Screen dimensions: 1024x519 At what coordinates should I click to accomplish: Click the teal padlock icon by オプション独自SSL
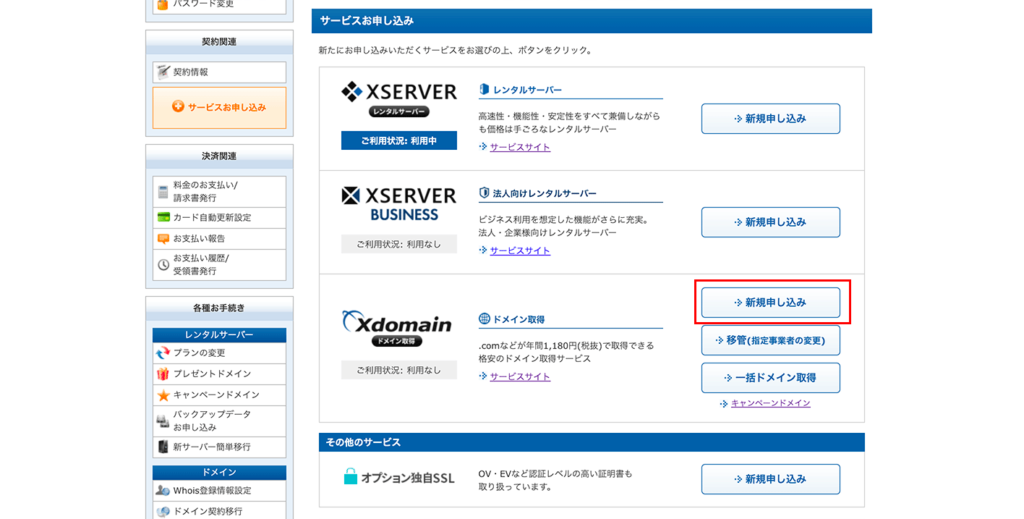click(351, 477)
